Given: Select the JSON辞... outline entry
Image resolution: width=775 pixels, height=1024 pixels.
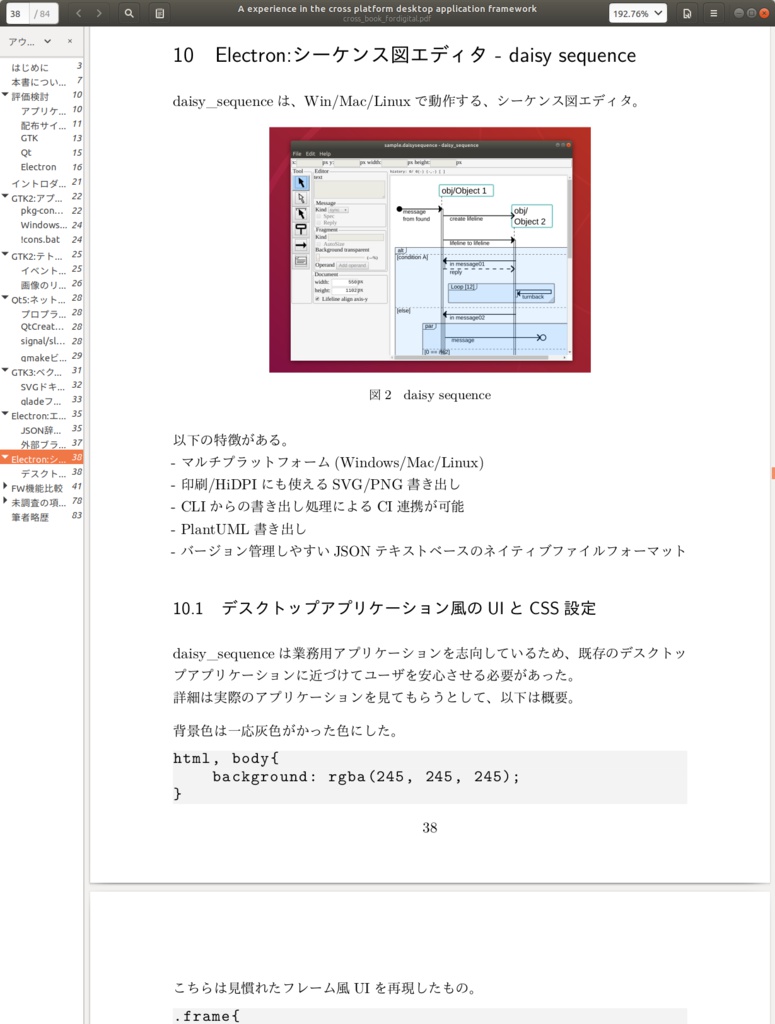Looking at the screenshot, I should coord(41,430).
